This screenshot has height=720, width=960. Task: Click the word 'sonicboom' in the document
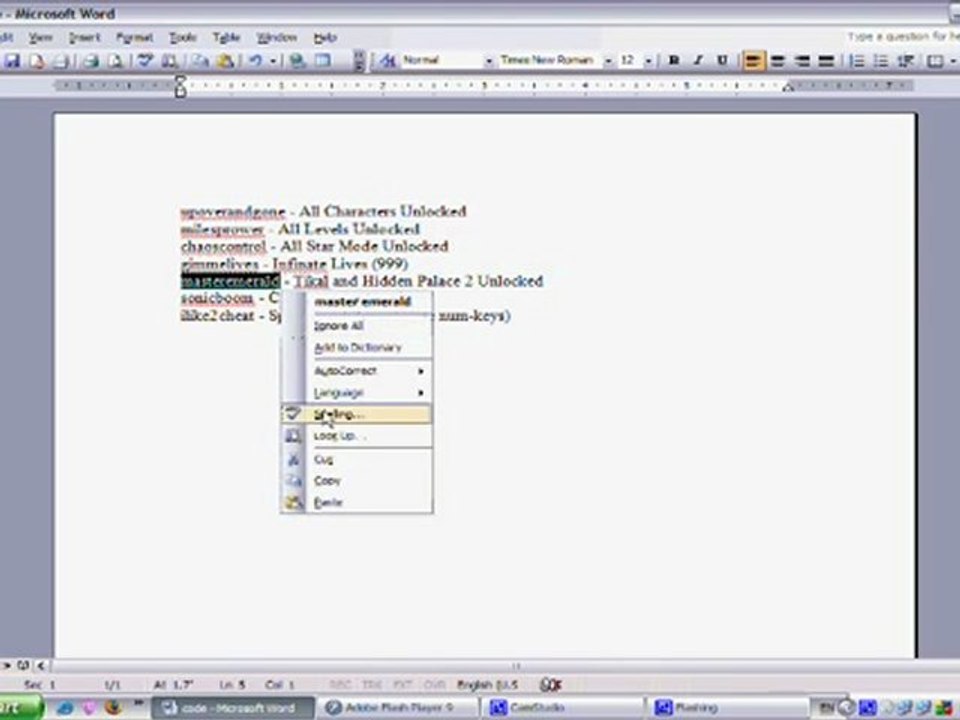pos(217,299)
